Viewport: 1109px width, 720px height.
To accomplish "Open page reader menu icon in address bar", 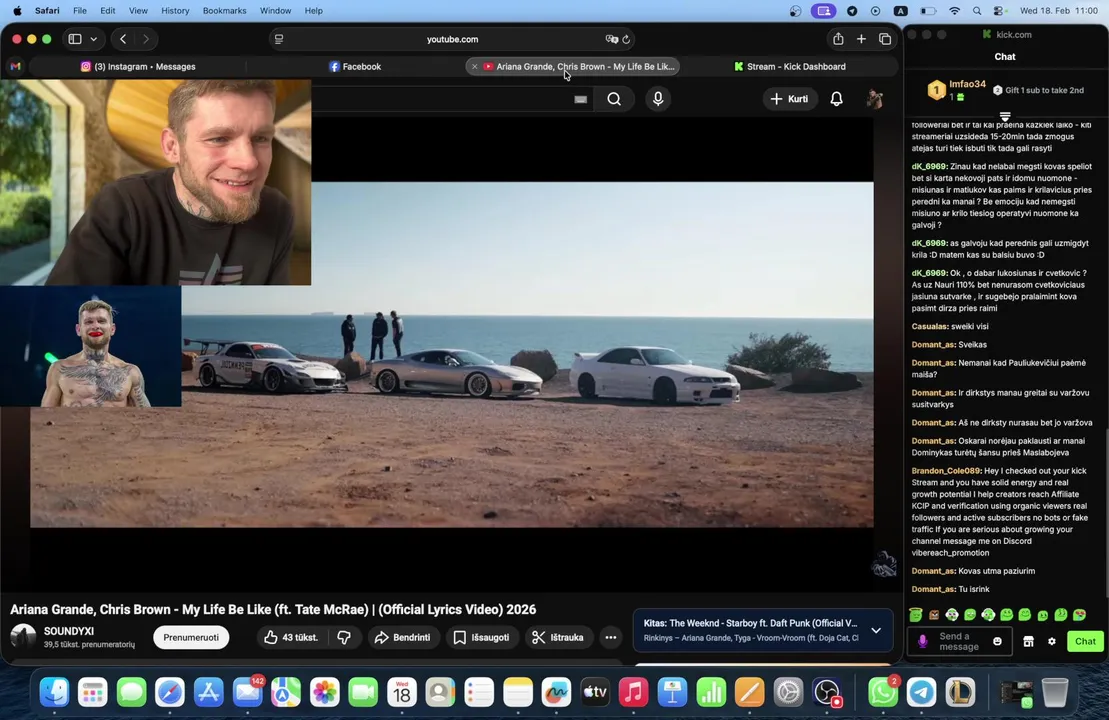I will pos(279,40).
